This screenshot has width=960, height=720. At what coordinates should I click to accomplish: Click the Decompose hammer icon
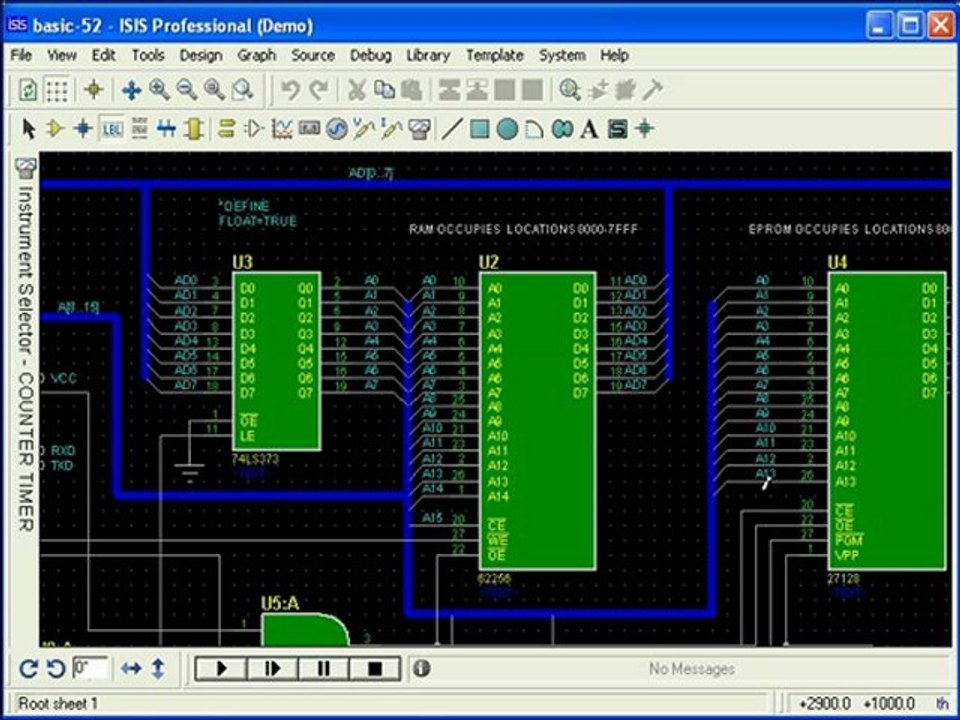[x=653, y=90]
